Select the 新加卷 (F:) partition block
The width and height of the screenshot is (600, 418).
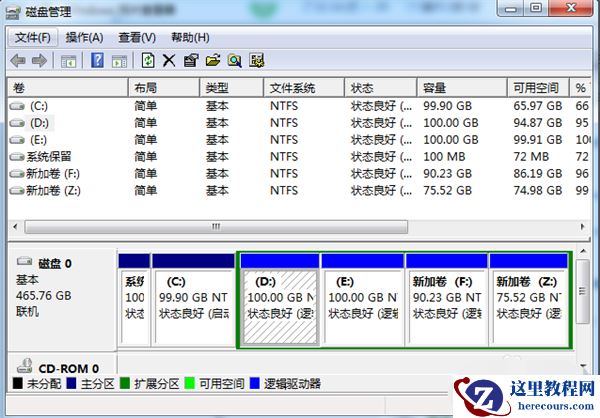coord(447,300)
